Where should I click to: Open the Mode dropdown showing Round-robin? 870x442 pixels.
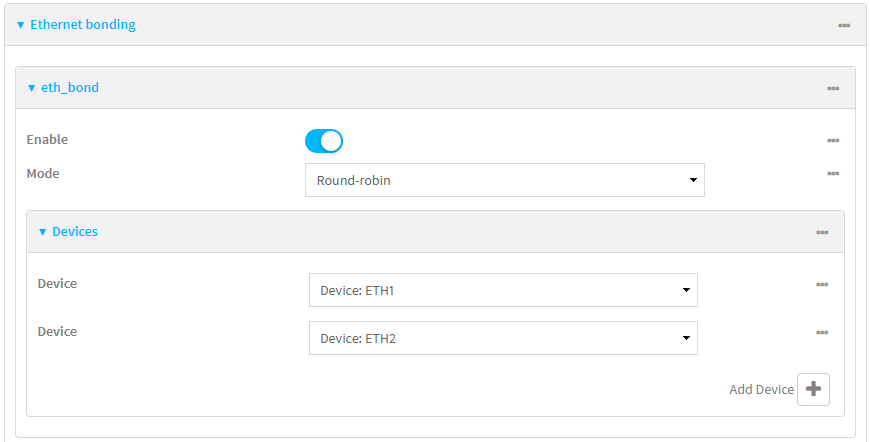pyautogui.click(x=504, y=180)
